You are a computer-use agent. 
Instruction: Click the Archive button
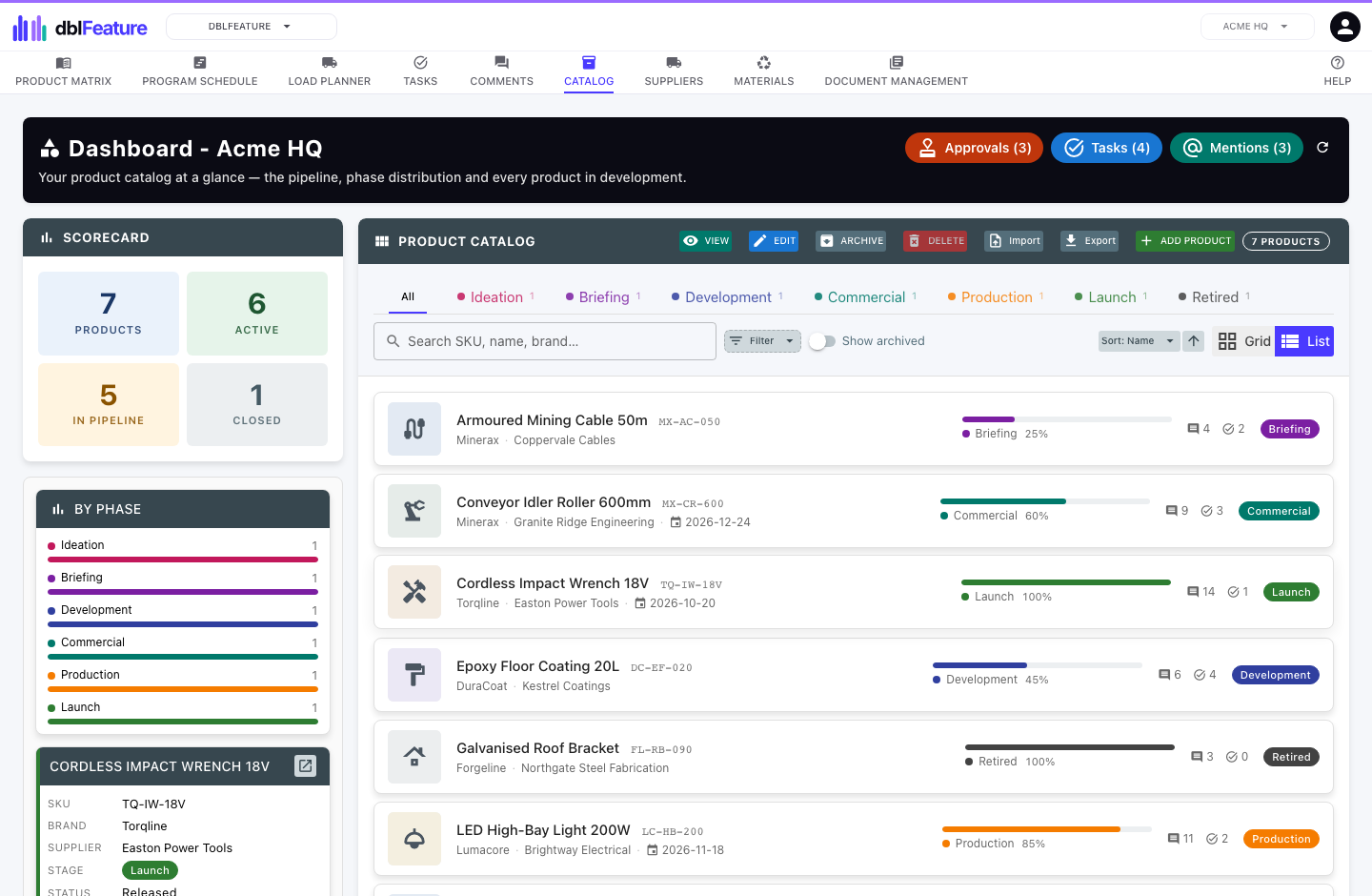click(851, 241)
